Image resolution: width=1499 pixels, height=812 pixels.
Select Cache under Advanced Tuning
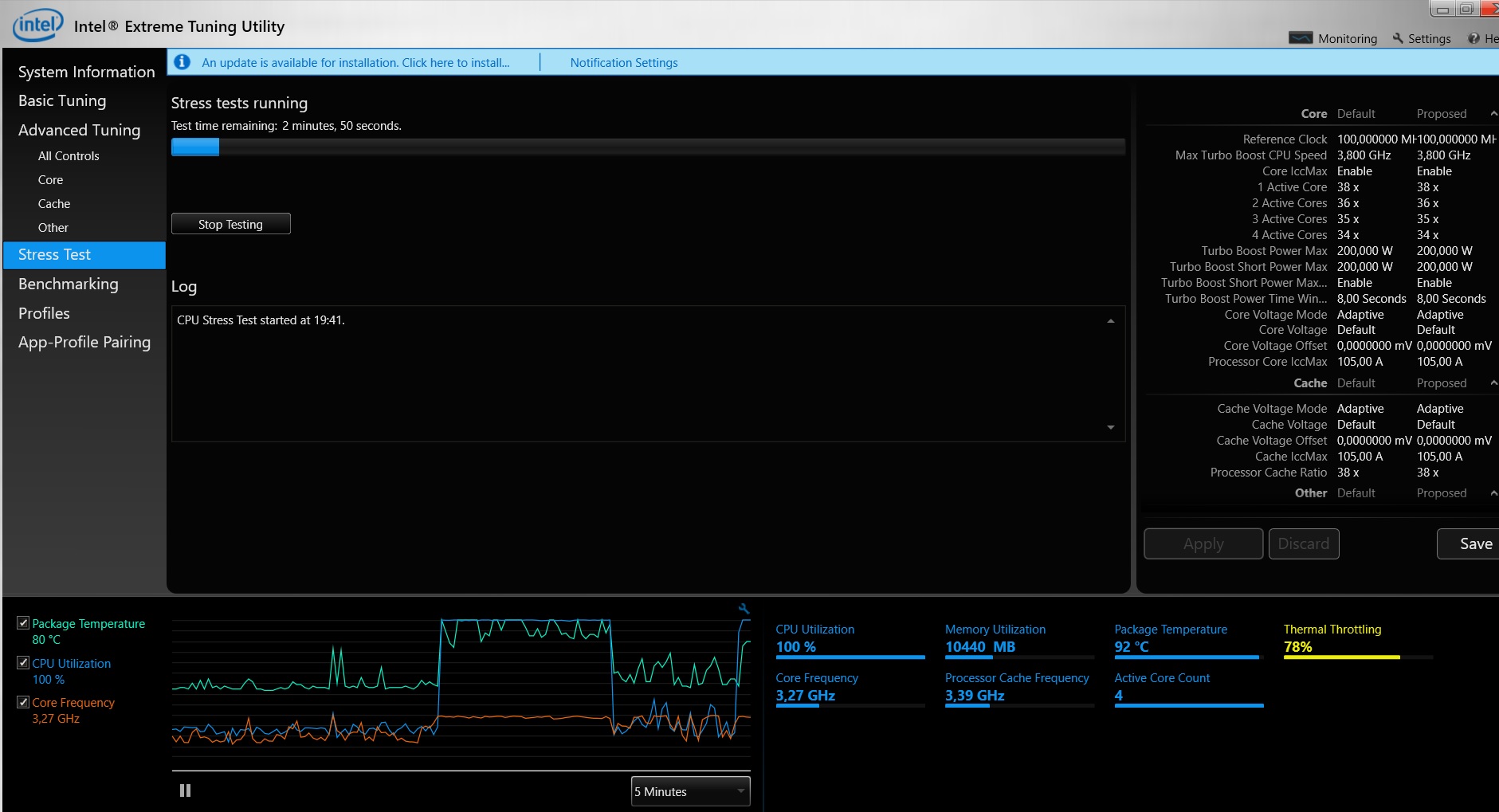point(54,204)
